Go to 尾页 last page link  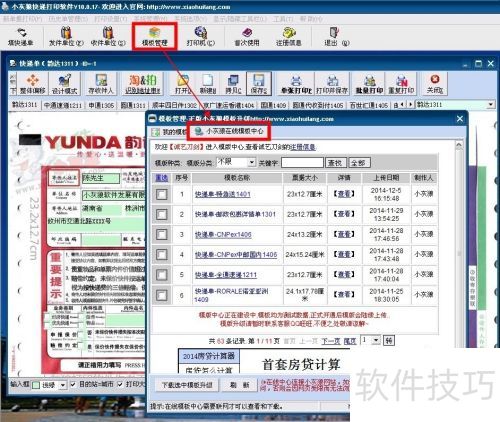tap(350, 341)
